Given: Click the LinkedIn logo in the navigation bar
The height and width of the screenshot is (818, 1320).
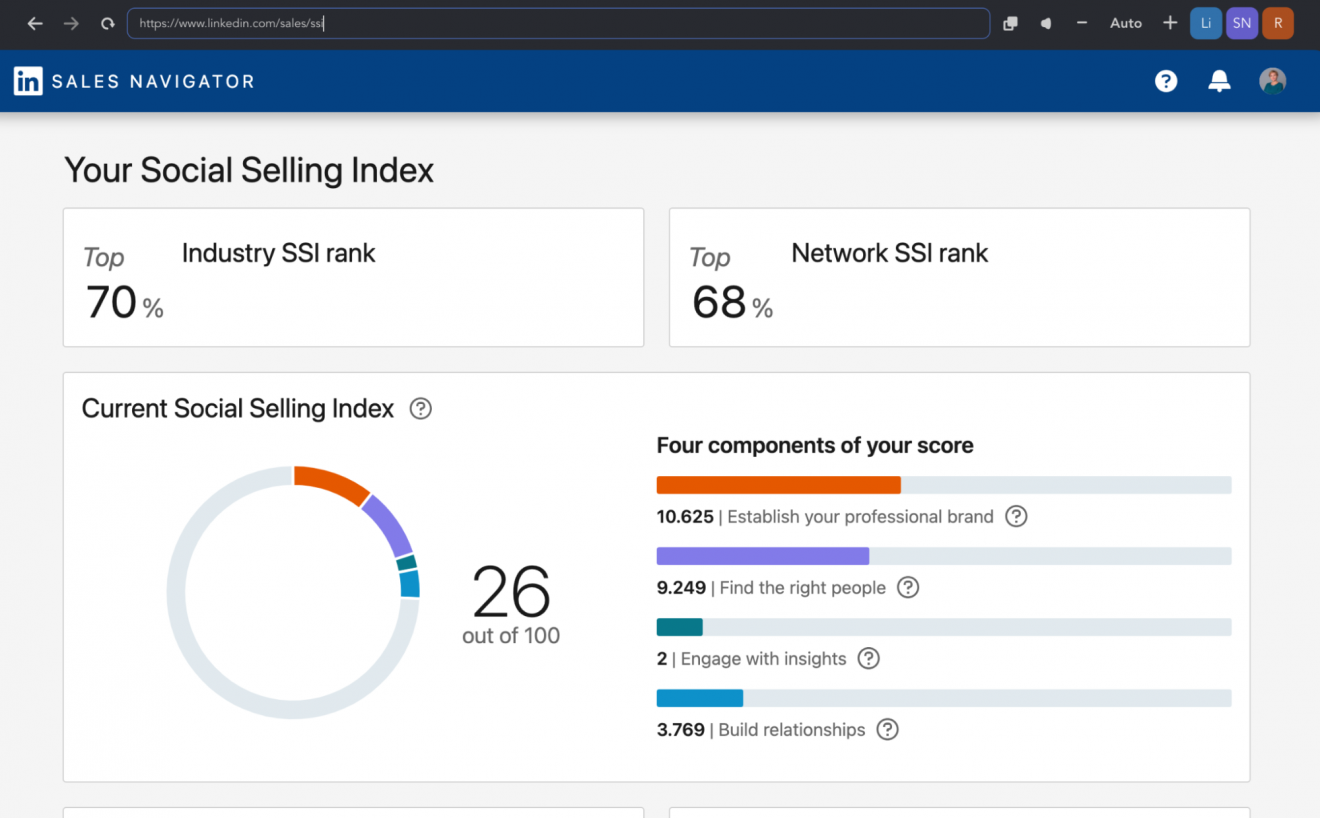Looking at the screenshot, I should pos(28,81).
